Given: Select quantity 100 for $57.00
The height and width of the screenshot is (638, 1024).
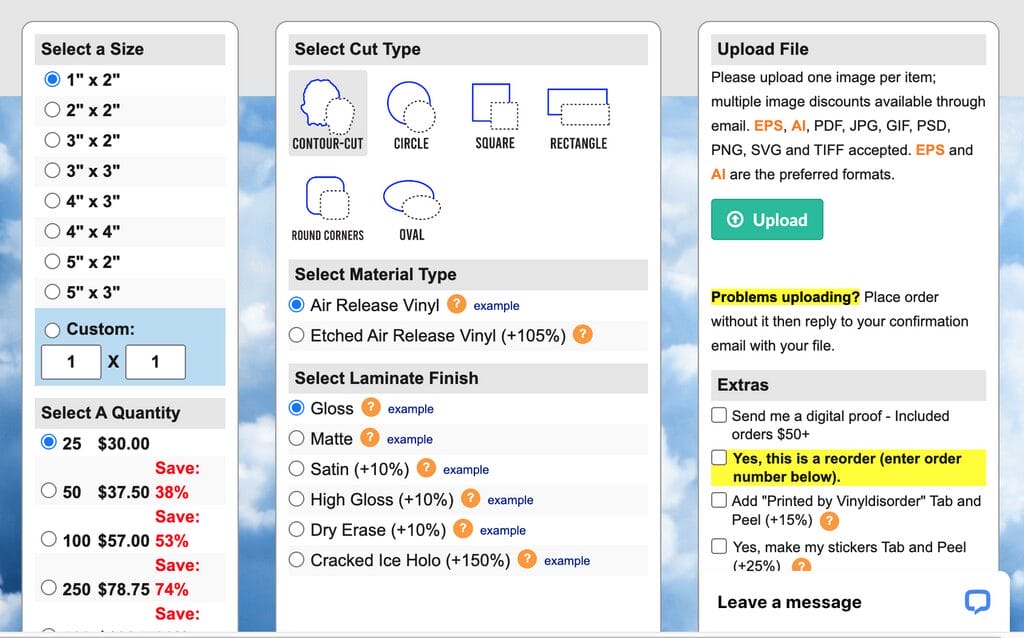Looking at the screenshot, I should tap(48, 539).
